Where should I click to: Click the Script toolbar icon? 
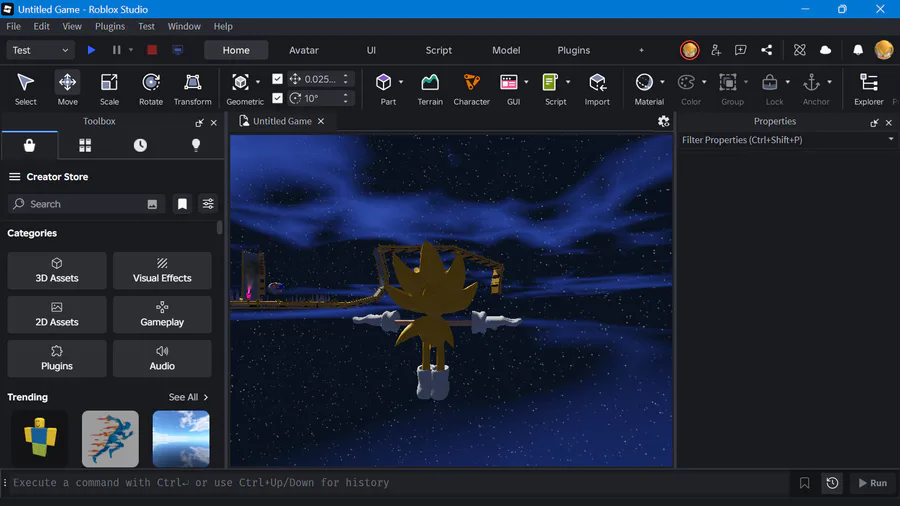point(550,83)
